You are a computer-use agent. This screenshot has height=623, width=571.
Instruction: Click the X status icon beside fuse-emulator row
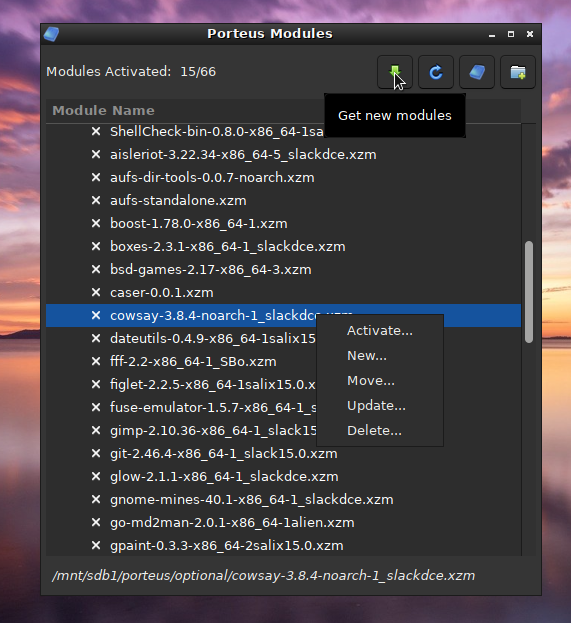tap(96, 407)
